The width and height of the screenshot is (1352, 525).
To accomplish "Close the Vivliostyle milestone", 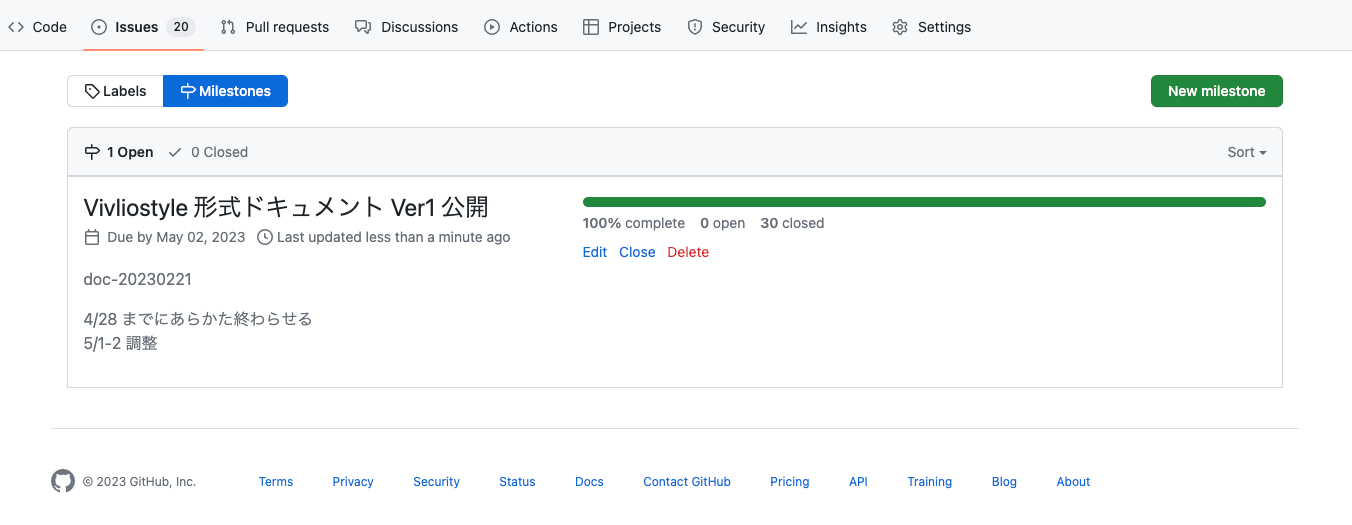I will pos(637,252).
